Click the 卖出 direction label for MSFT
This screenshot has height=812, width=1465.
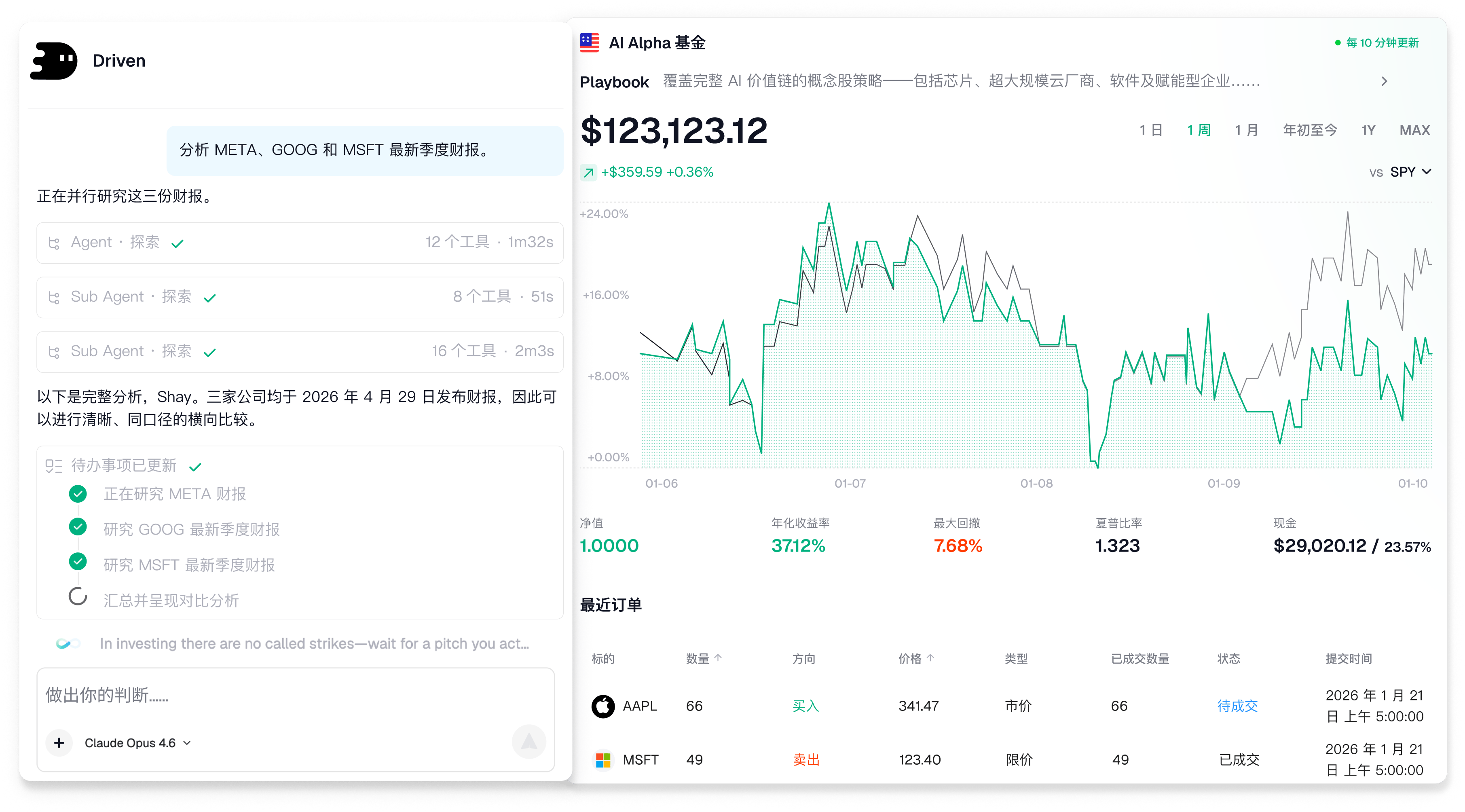[x=805, y=760]
